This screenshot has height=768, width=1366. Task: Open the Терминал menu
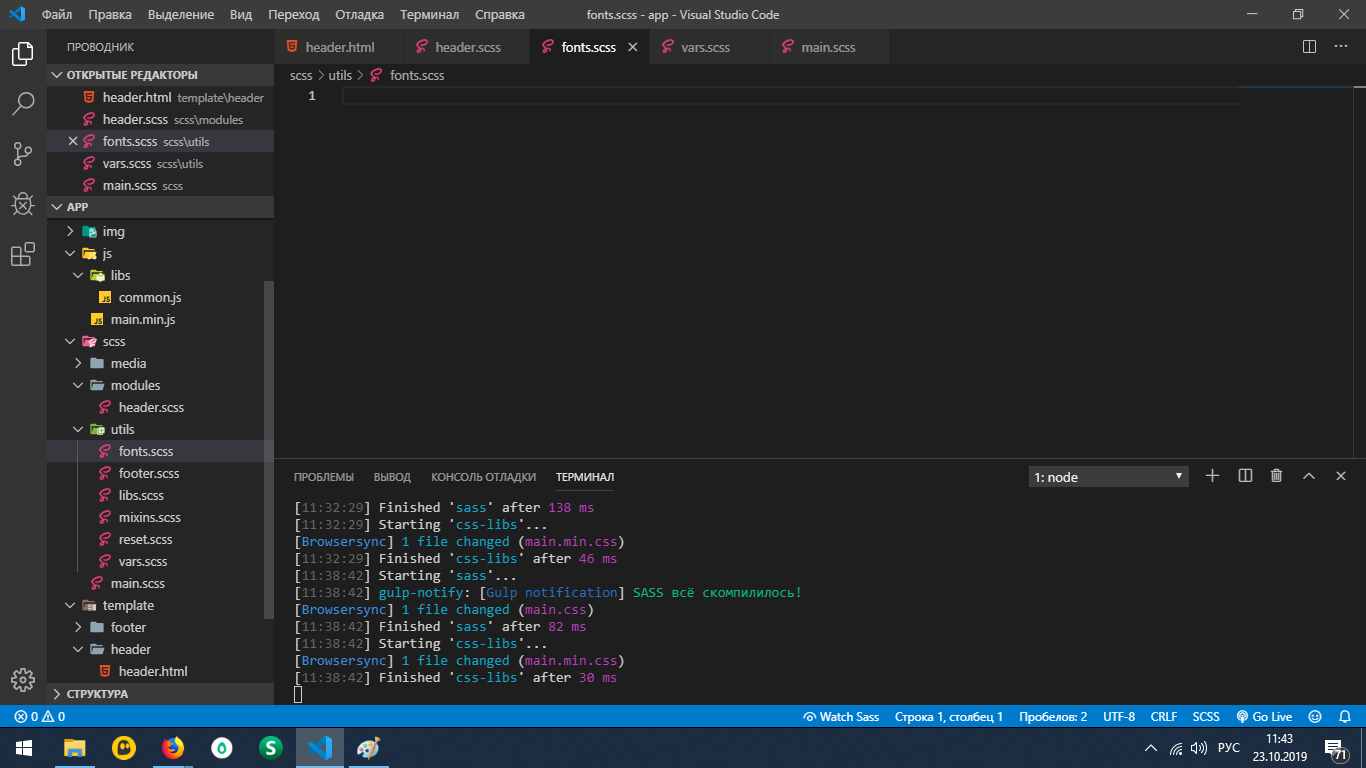coord(429,15)
